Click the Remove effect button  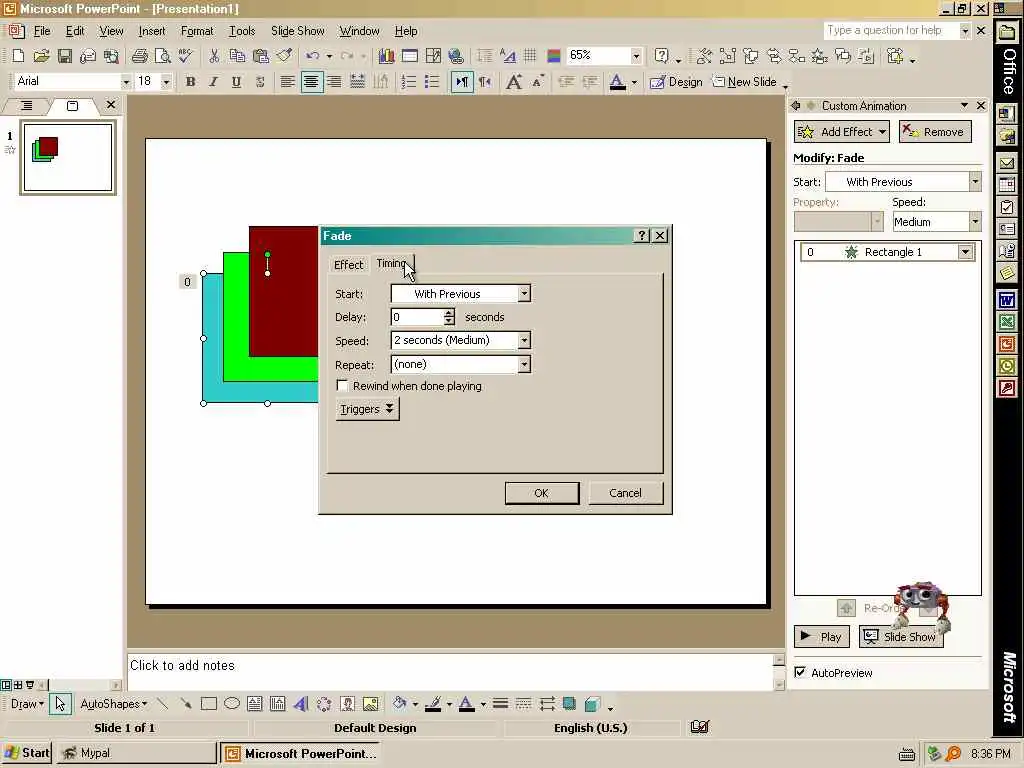coord(935,132)
